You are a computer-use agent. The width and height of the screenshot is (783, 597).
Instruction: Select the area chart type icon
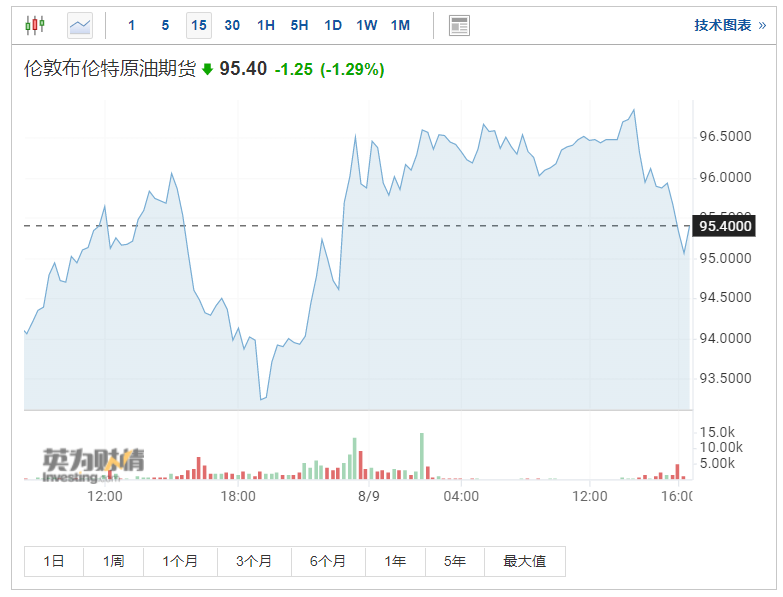pos(80,25)
